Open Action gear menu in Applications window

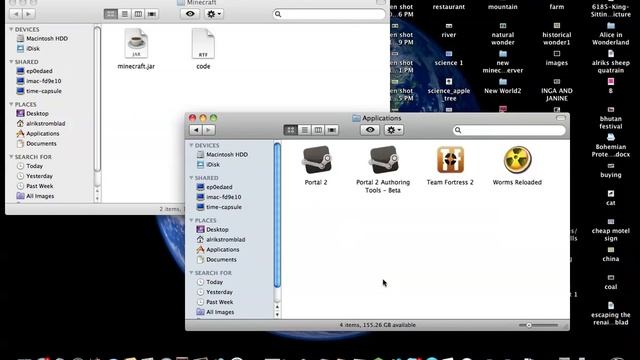pyautogui.click(x=394, y=130)
